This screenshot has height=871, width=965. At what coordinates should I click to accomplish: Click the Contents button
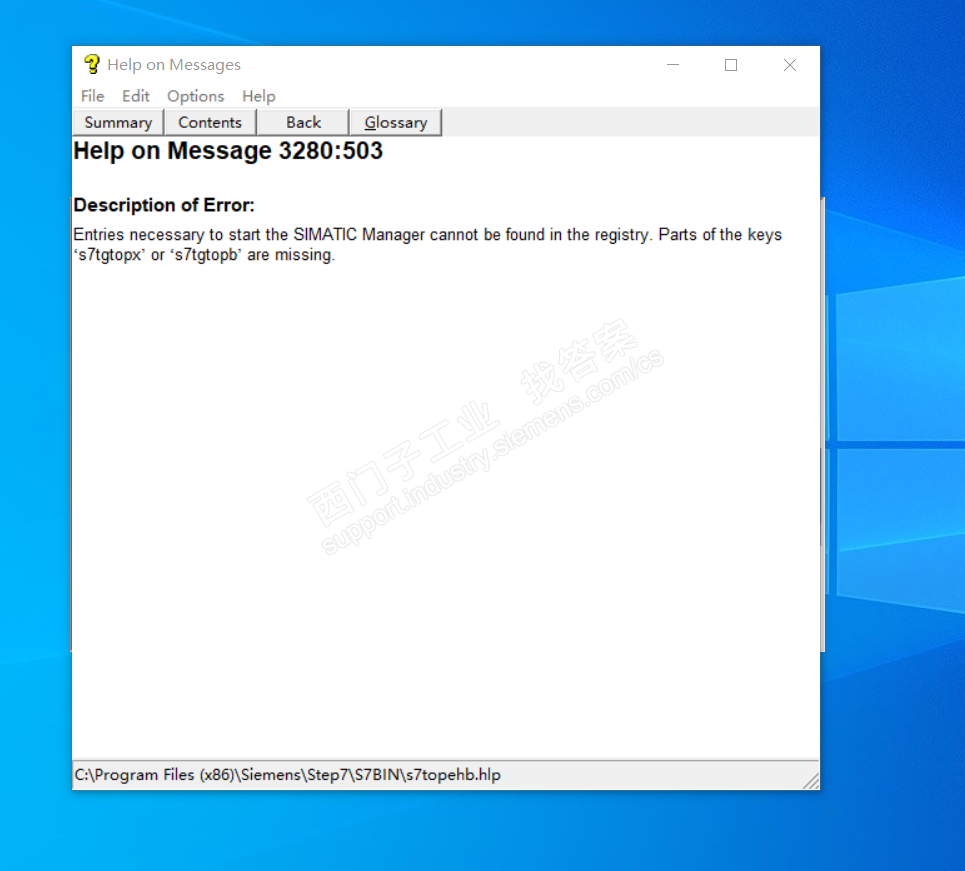point(210,122)
